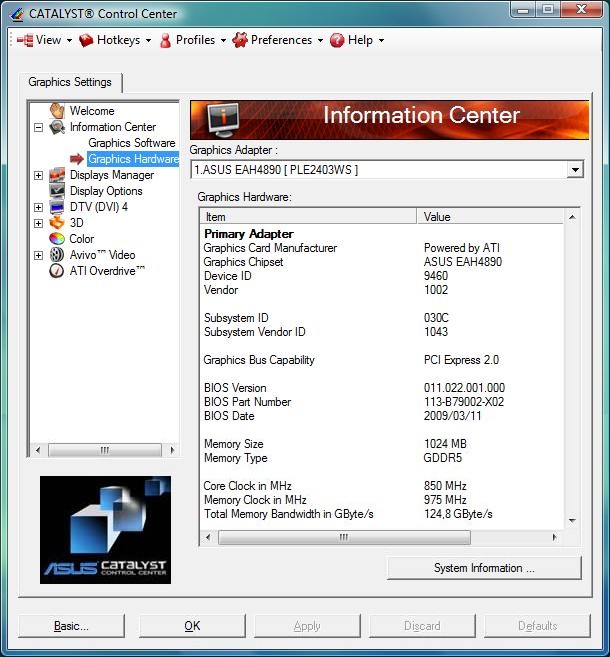Expand the DTV (DVI) 4 node

(39, 207)
